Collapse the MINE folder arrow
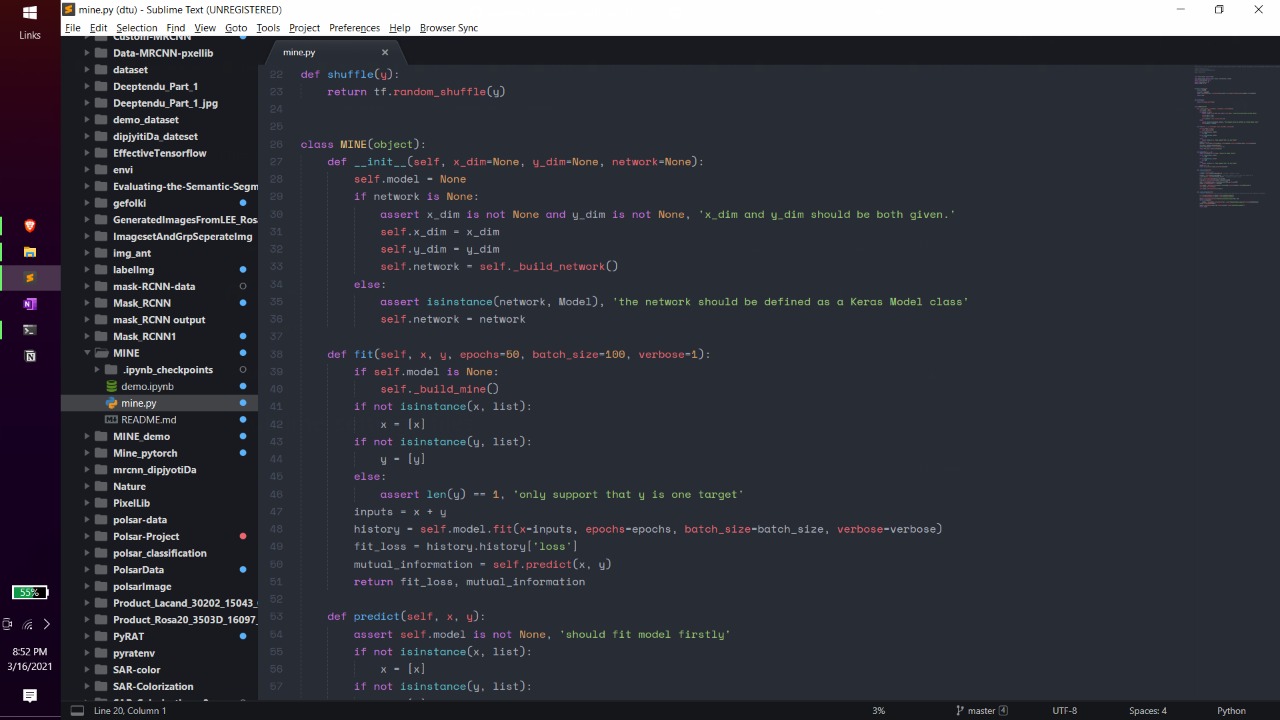Screen dimensions: 1280x720 coord(87,353)
